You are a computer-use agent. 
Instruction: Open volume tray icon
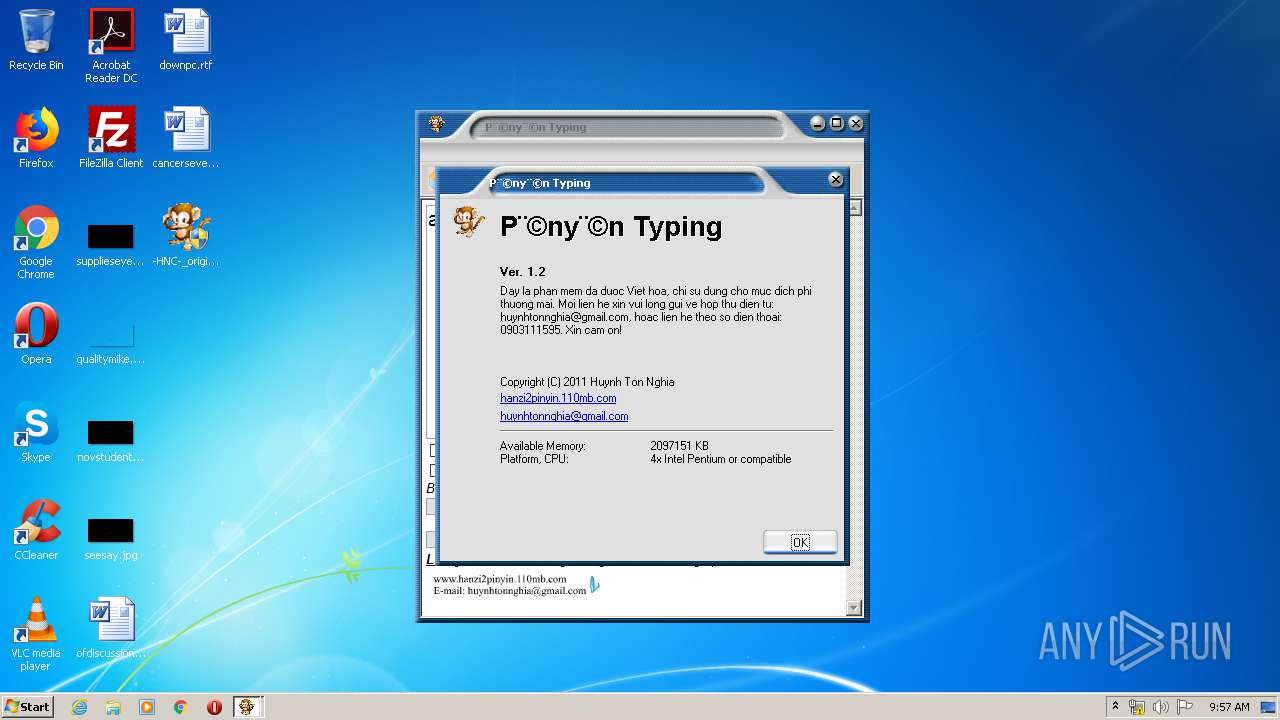(x=1161, y=707)
